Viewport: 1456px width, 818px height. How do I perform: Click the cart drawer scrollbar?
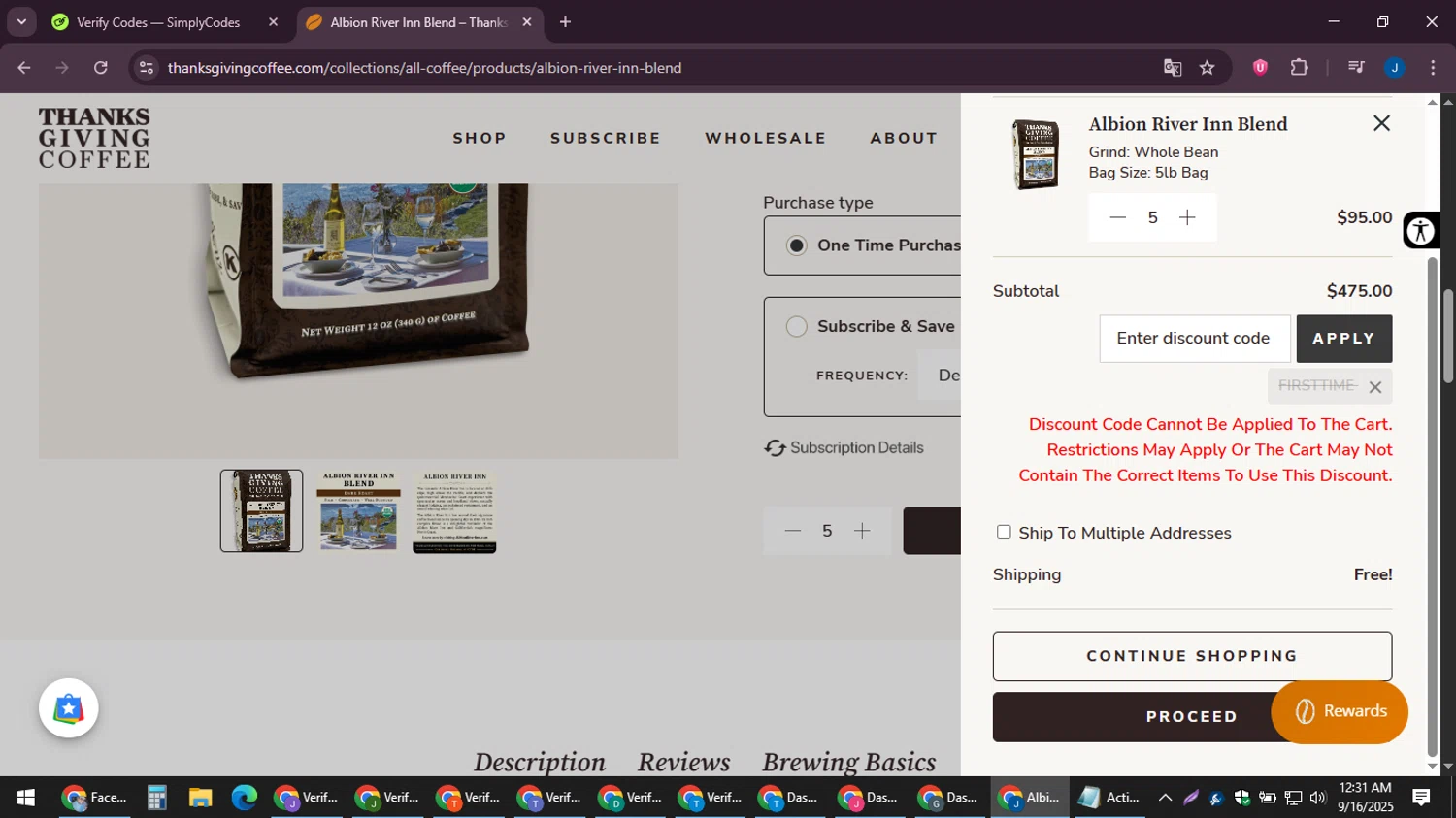coord(1433,505)
